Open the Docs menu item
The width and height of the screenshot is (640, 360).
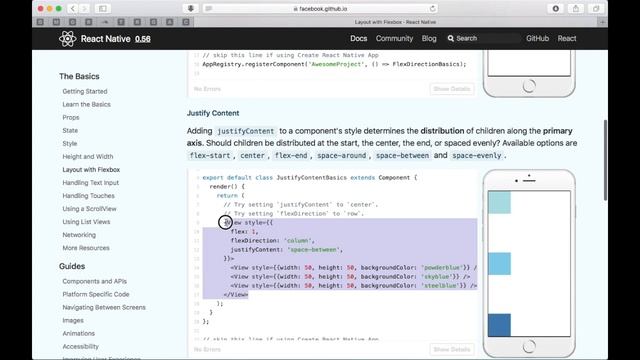(x=358, y=38)
